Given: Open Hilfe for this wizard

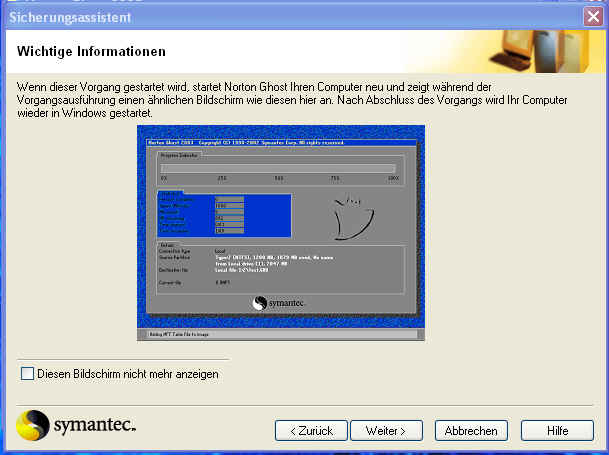Looking at the screenshot, I should click(x=557, y=431).
